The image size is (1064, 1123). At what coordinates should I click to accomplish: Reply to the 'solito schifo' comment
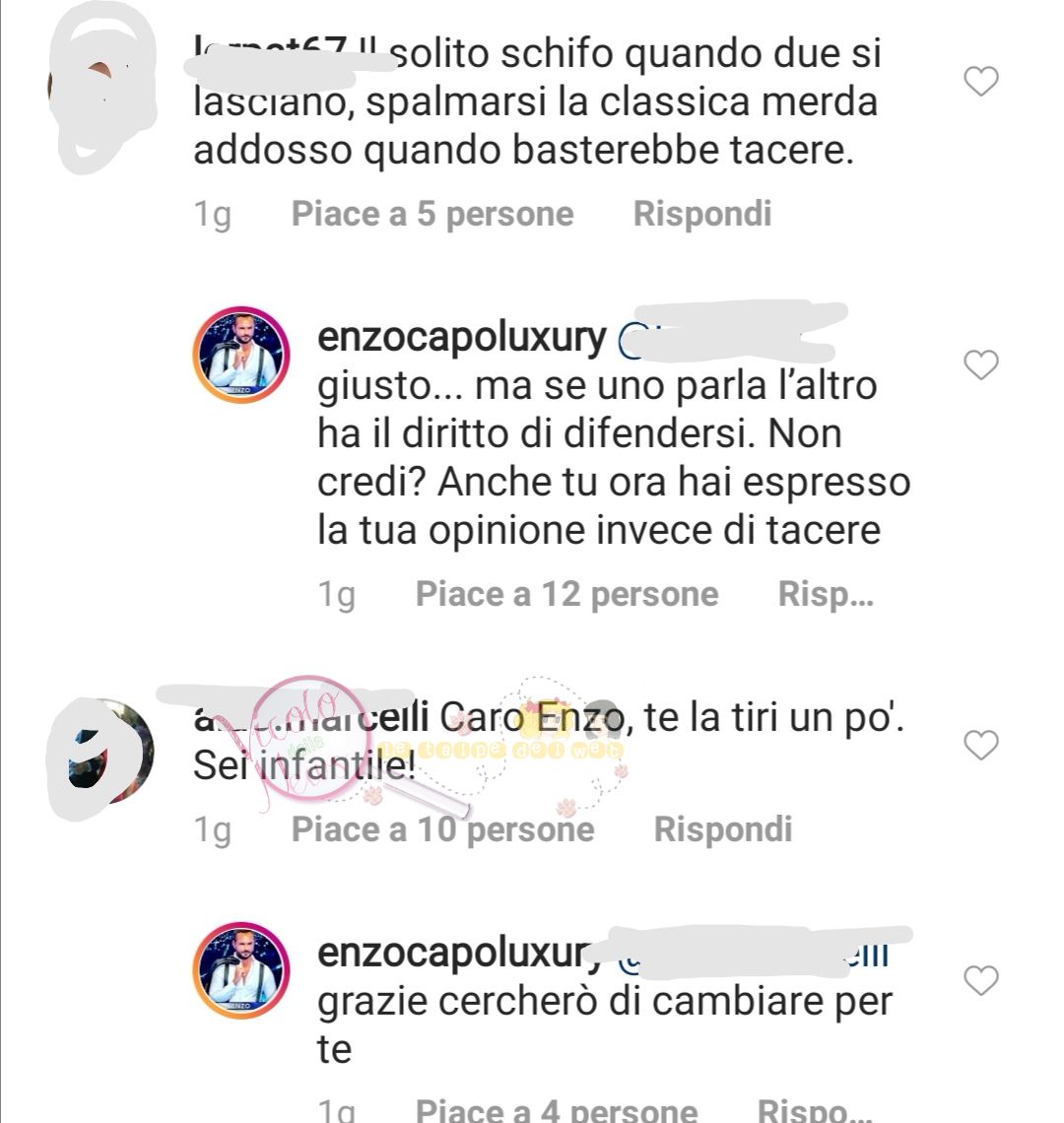tap(702, 214)
